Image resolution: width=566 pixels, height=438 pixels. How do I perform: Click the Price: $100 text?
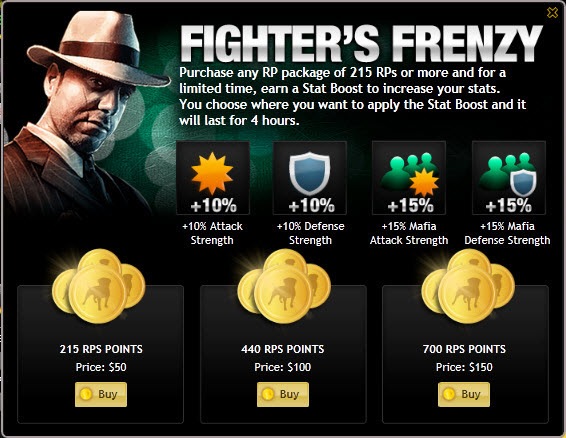283,367
